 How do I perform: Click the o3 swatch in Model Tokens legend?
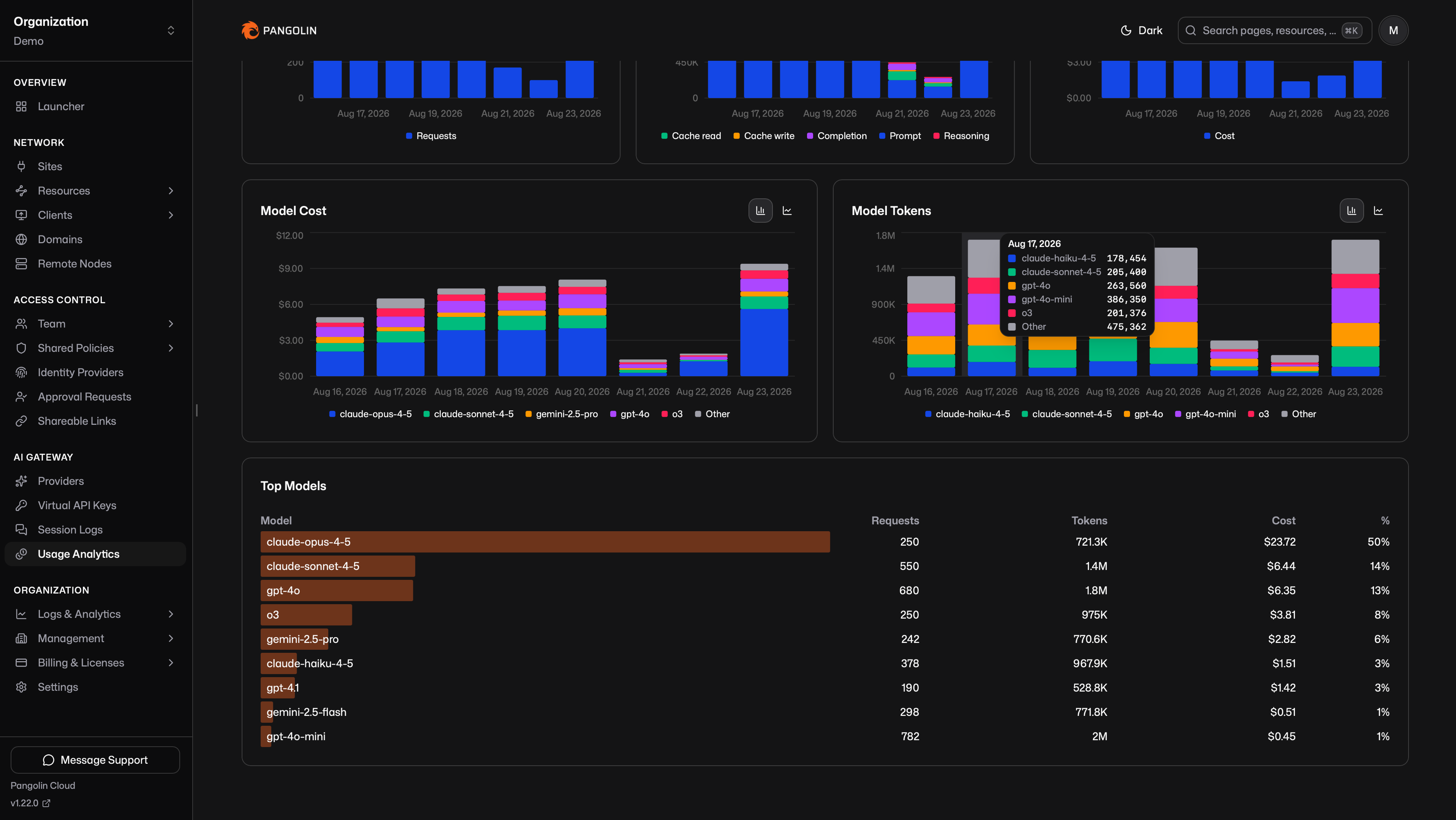pyautogui.click(x=1251, y=414)
